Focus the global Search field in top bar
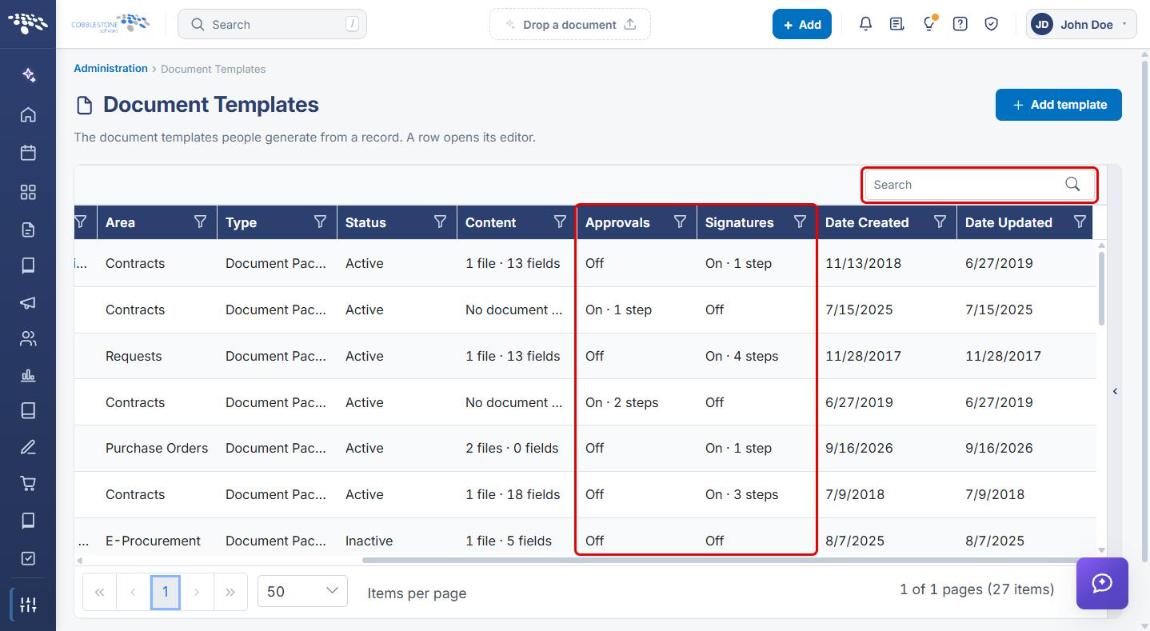Screen dimensions: 1150x631 272,24
